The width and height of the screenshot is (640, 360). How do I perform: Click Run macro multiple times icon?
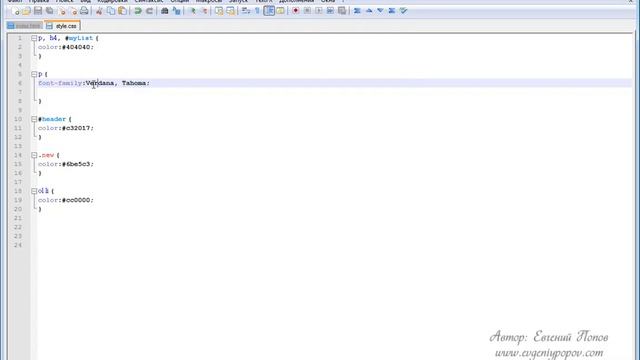330,11
